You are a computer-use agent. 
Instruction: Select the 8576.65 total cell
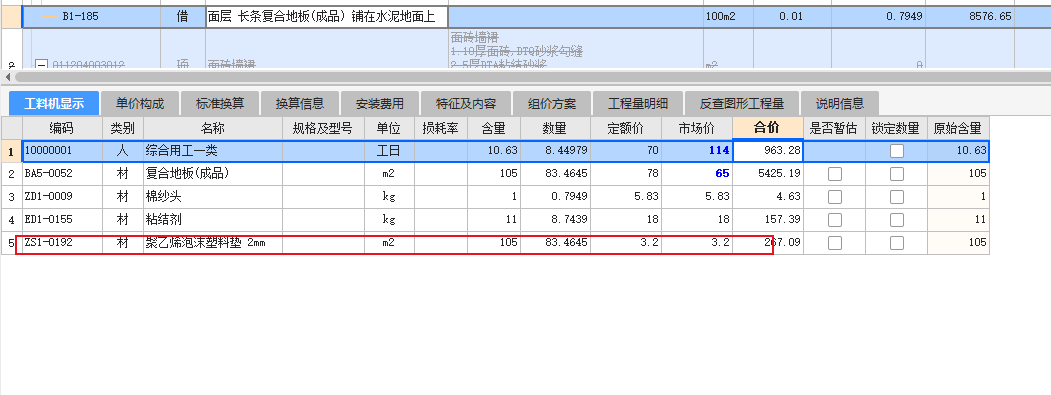point(970,17)
